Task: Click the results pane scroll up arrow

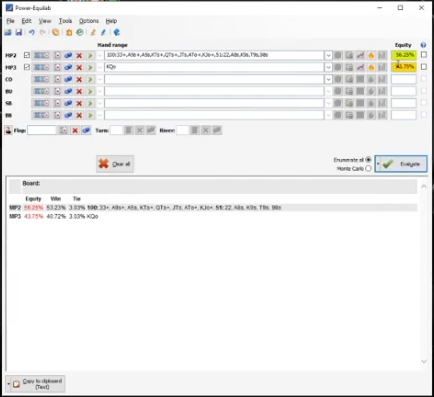Action: point(424,186)
